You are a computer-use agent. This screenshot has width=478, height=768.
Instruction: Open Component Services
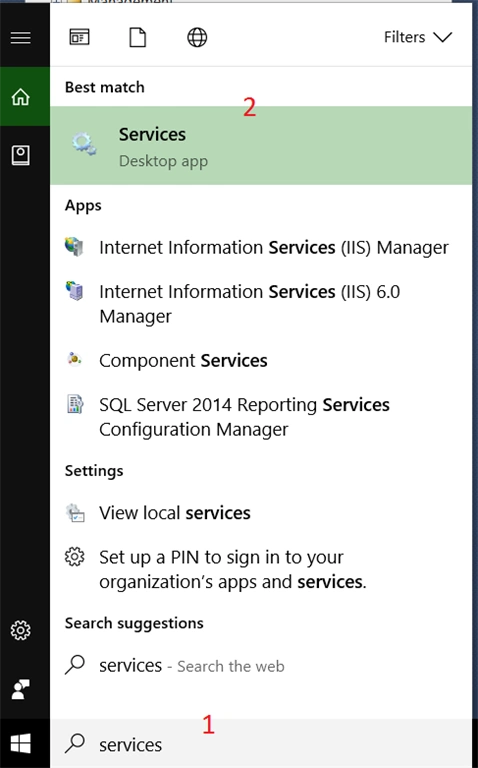pyautogui.click(x=261, y=360)
